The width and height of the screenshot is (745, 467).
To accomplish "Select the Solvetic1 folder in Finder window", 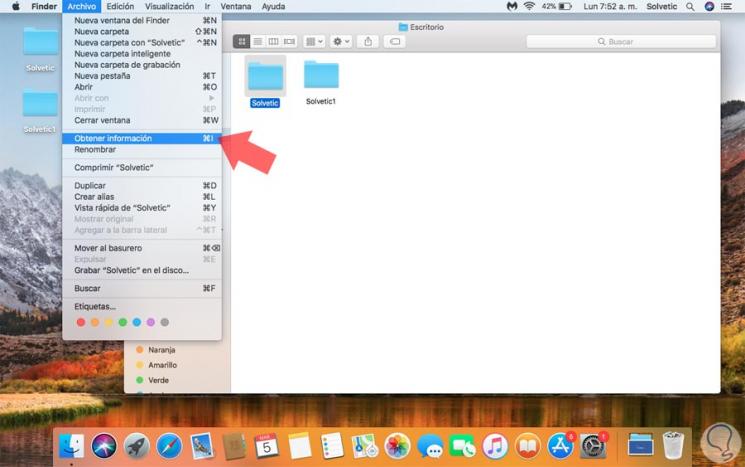I will coord(321,80).
